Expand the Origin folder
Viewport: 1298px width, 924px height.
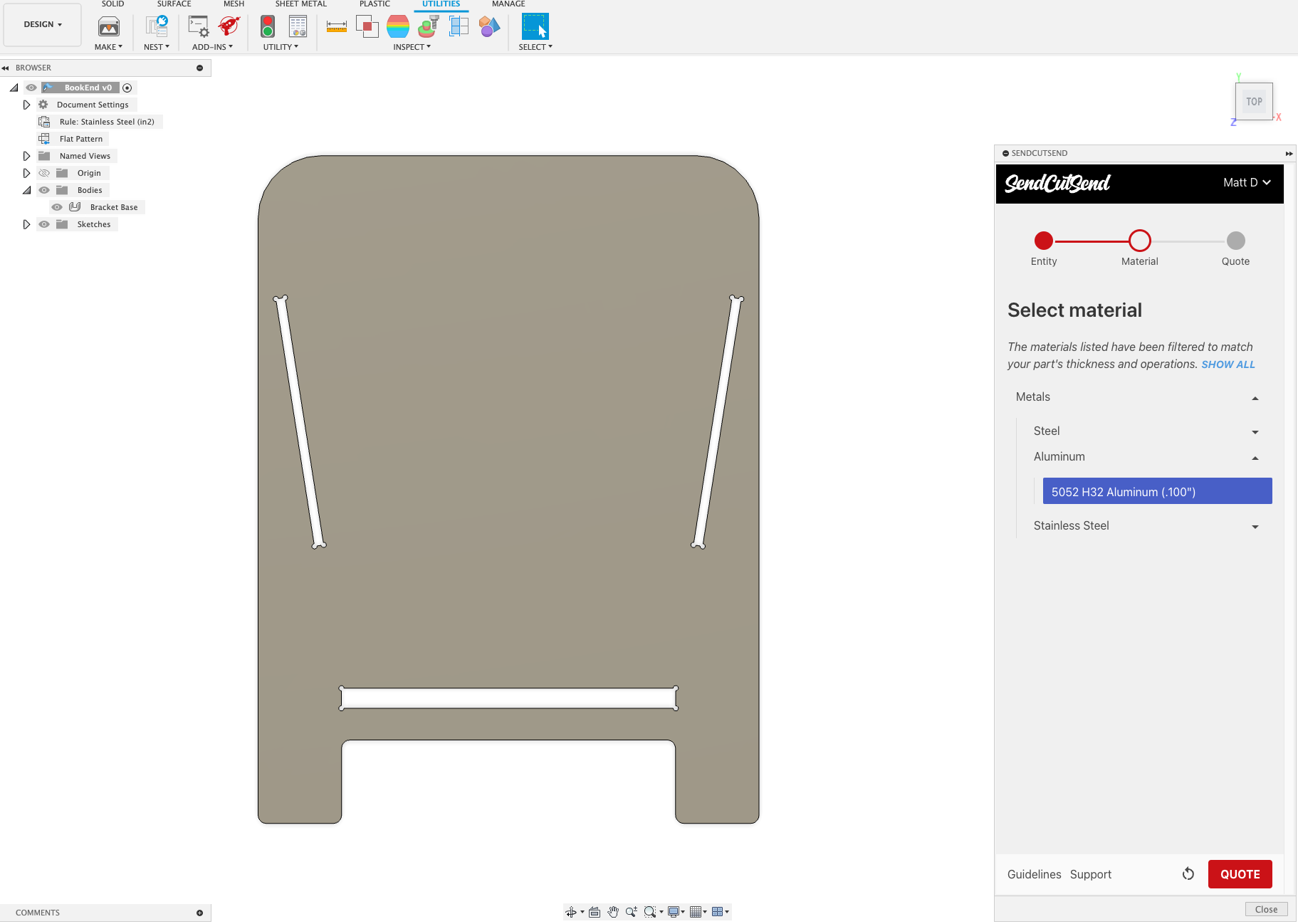point(26,173)
